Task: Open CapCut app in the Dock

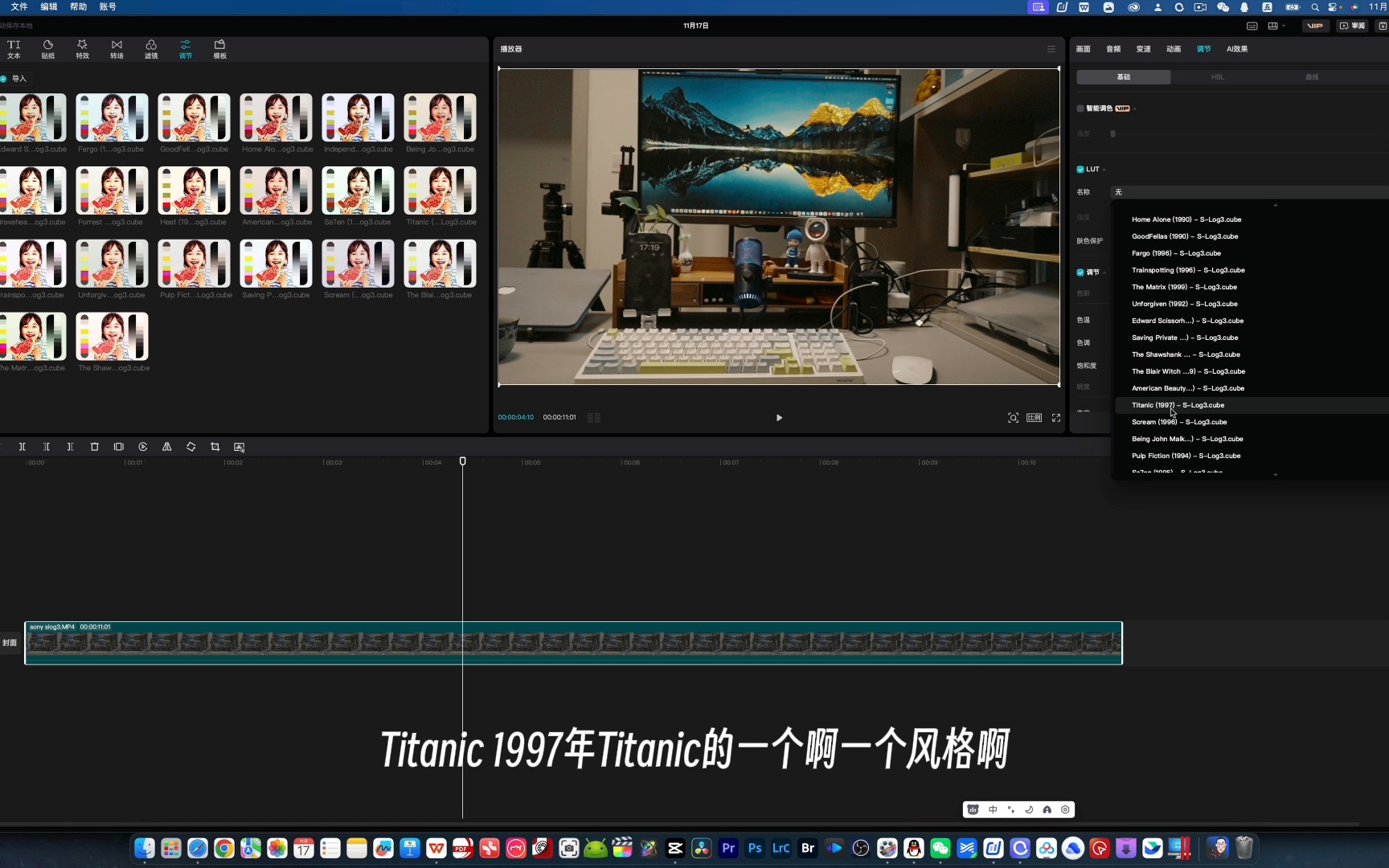Action: coord(675,848)
